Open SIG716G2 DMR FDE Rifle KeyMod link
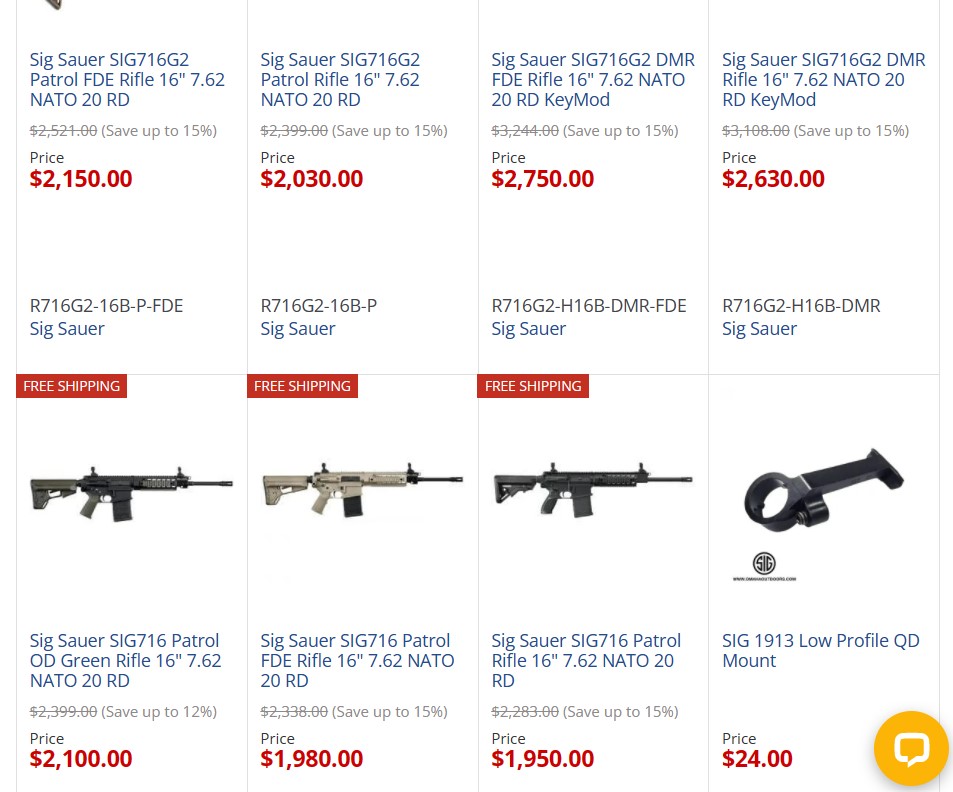The width and height of the screenshot is (953, 792). click(593, 80)
